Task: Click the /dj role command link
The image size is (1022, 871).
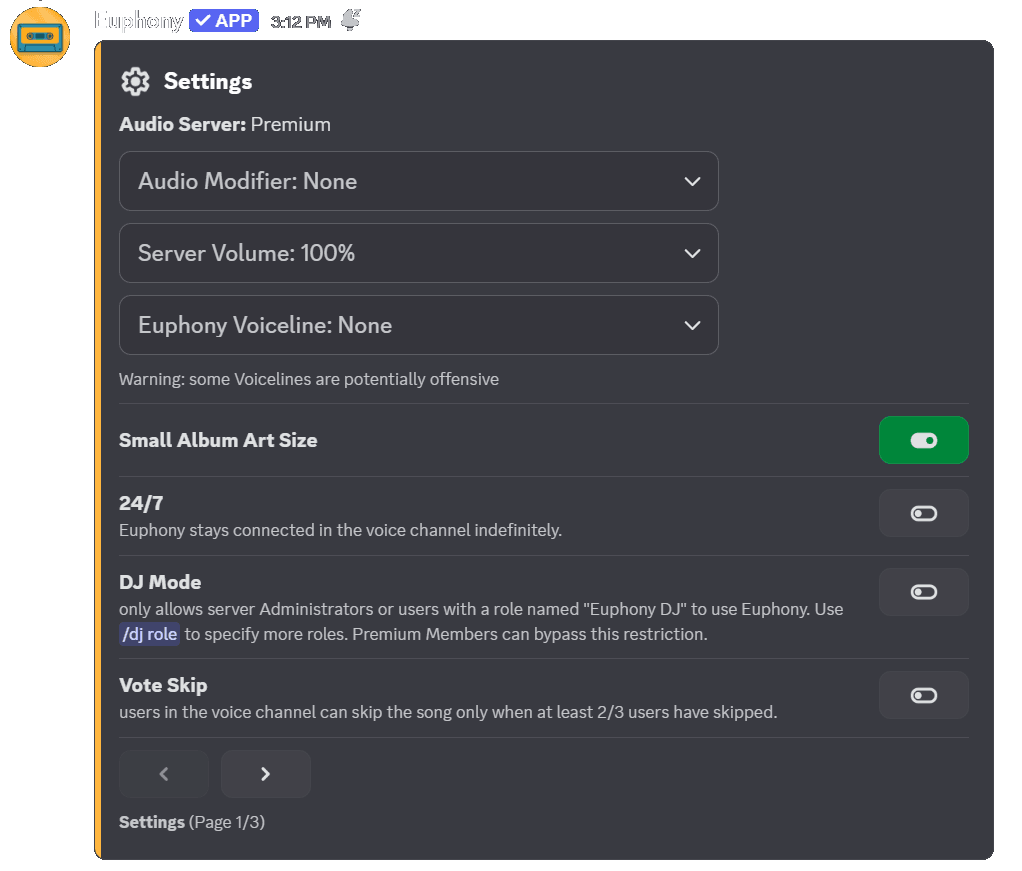Action: pos(149,634)
